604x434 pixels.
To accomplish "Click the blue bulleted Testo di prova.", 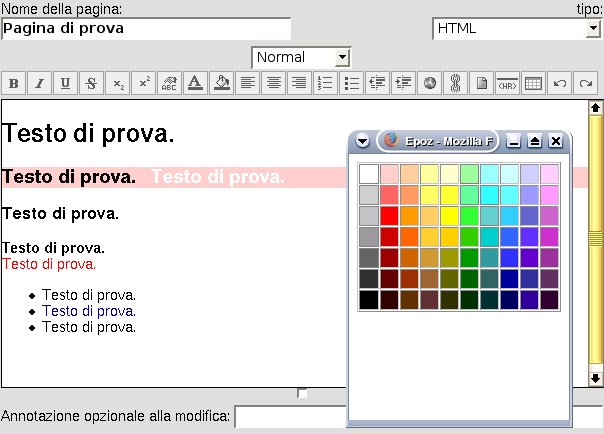I will click(x=89, y=311).
